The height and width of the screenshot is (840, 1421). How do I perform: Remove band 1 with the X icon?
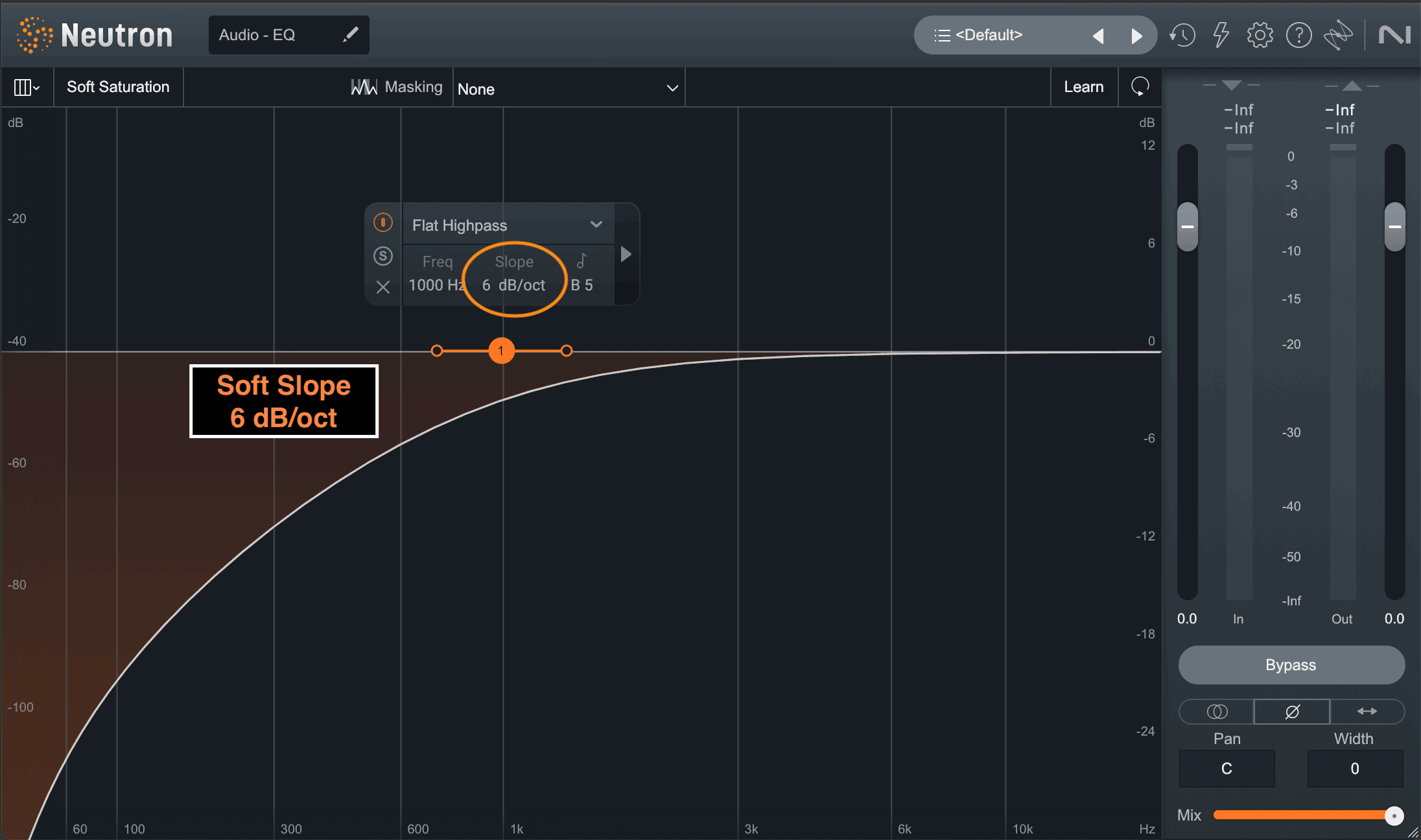[383, 286]
